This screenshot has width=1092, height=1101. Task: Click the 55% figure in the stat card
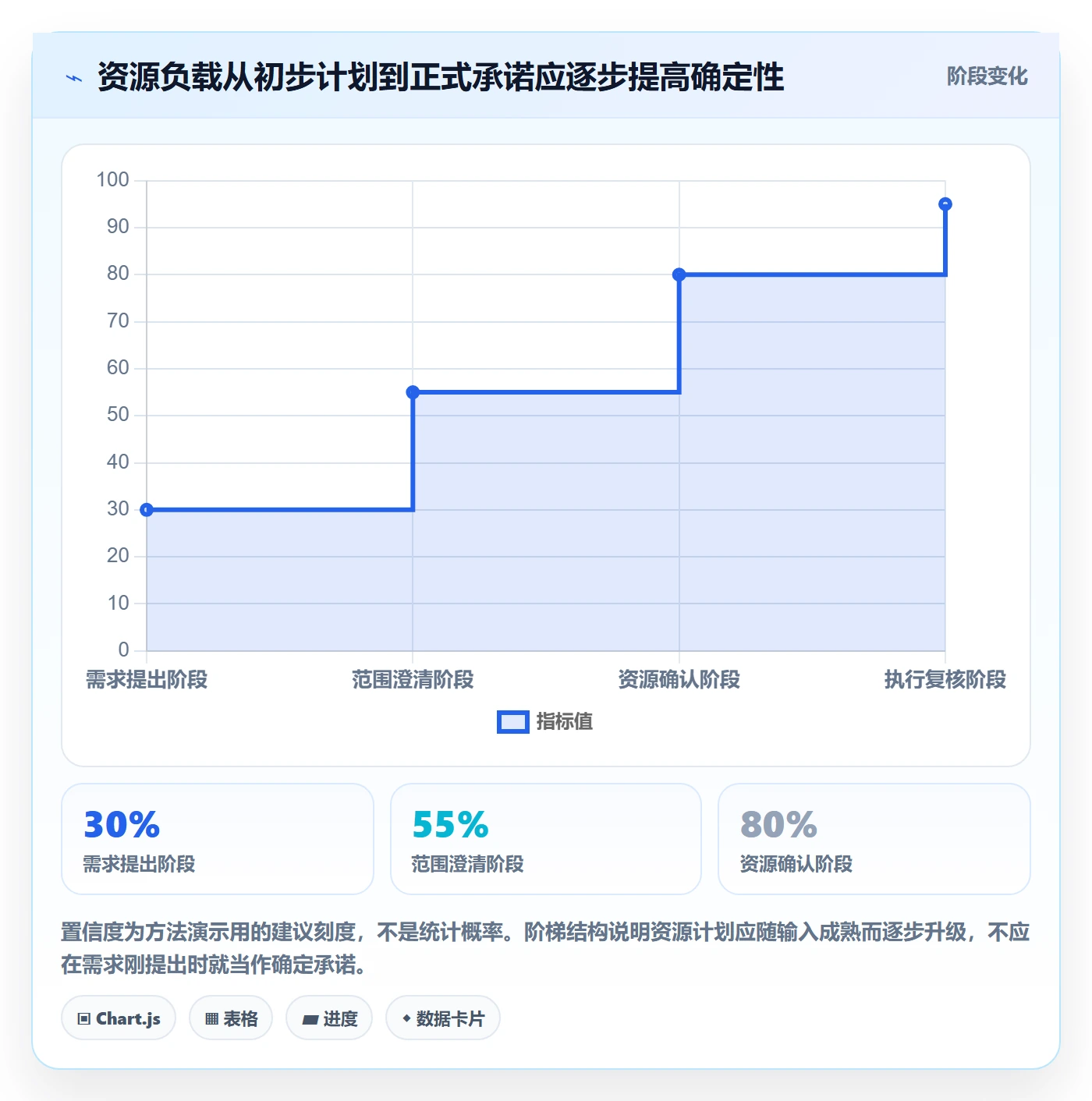click(x=450, y=825)
